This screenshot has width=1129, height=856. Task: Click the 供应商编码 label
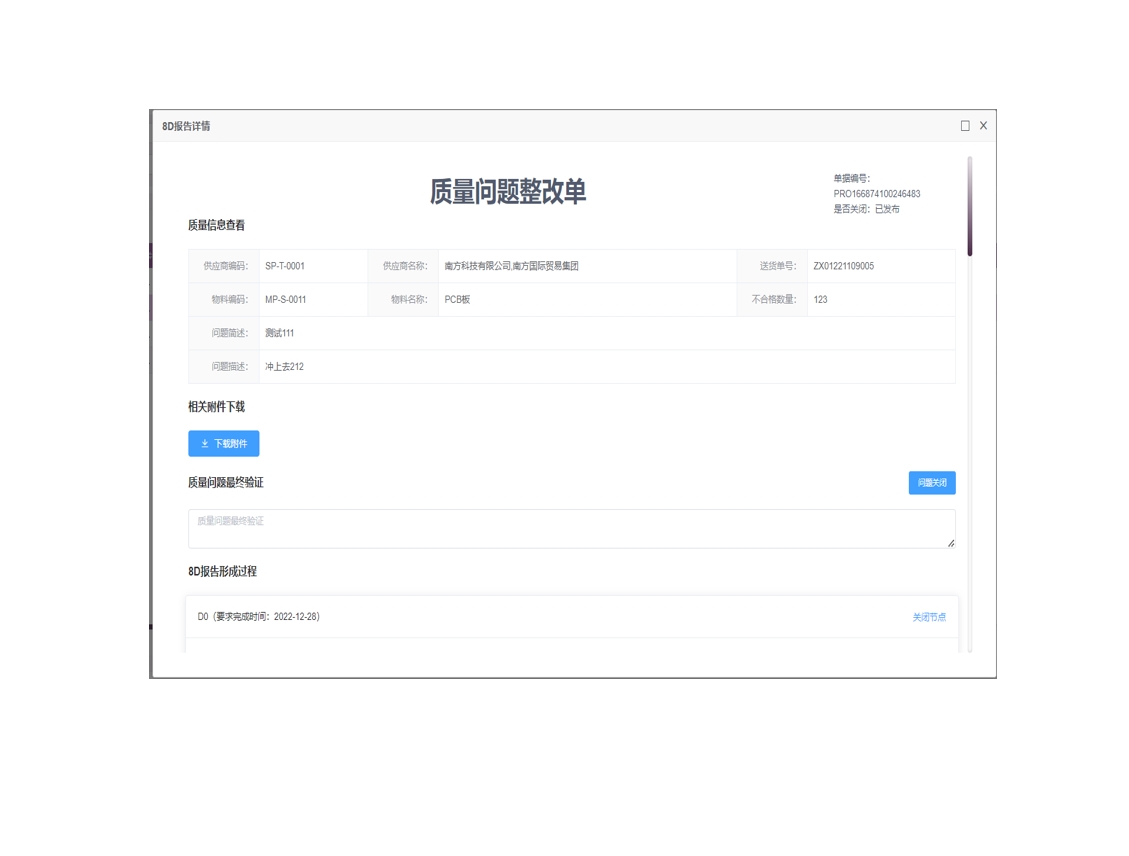[x=225, y=266]
